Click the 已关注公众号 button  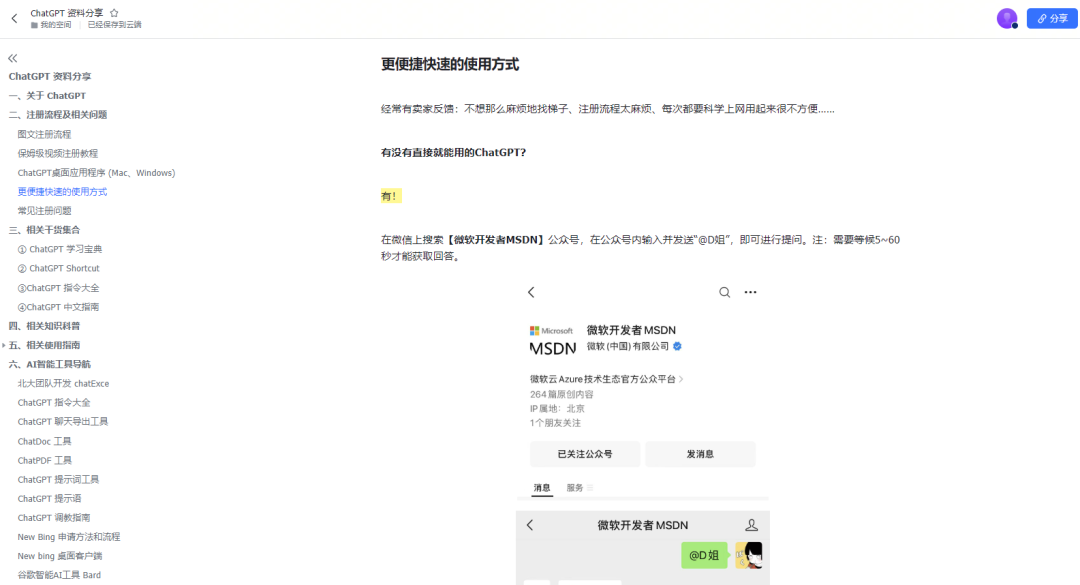pyautogui.click(x=584, y=453)
